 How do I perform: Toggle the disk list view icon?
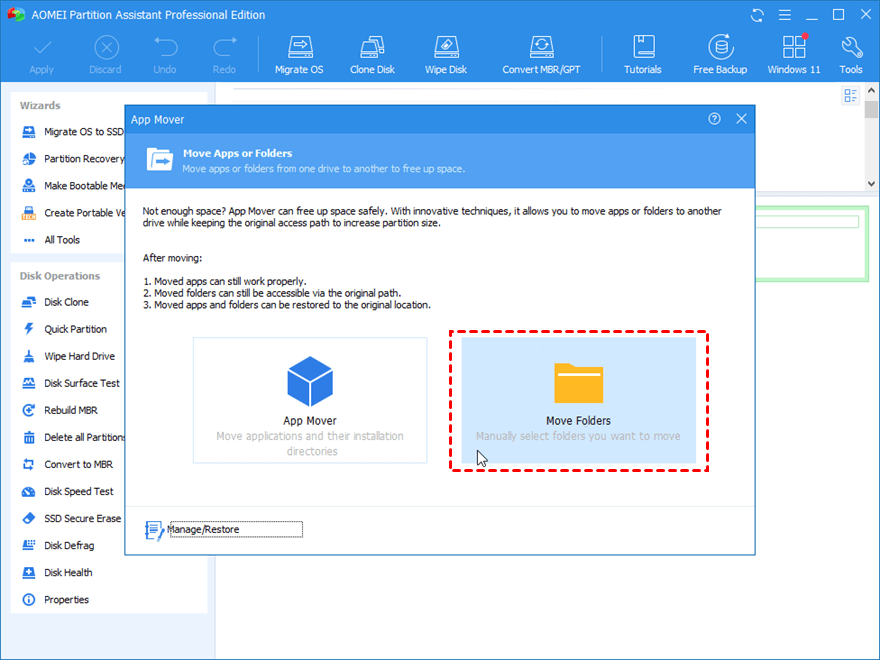851,95
